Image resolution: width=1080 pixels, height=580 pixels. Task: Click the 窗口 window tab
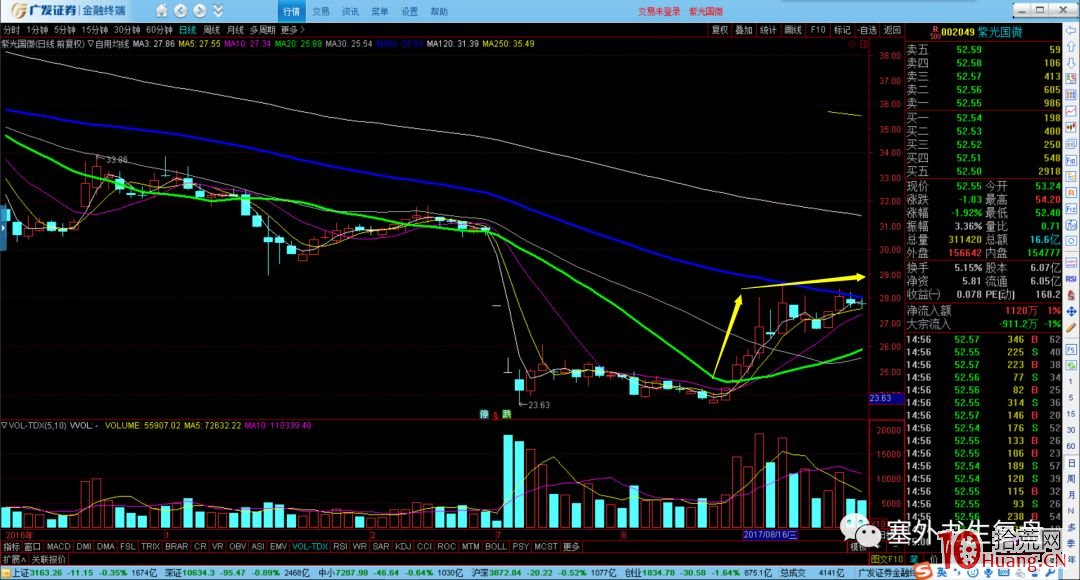(33, 546)
